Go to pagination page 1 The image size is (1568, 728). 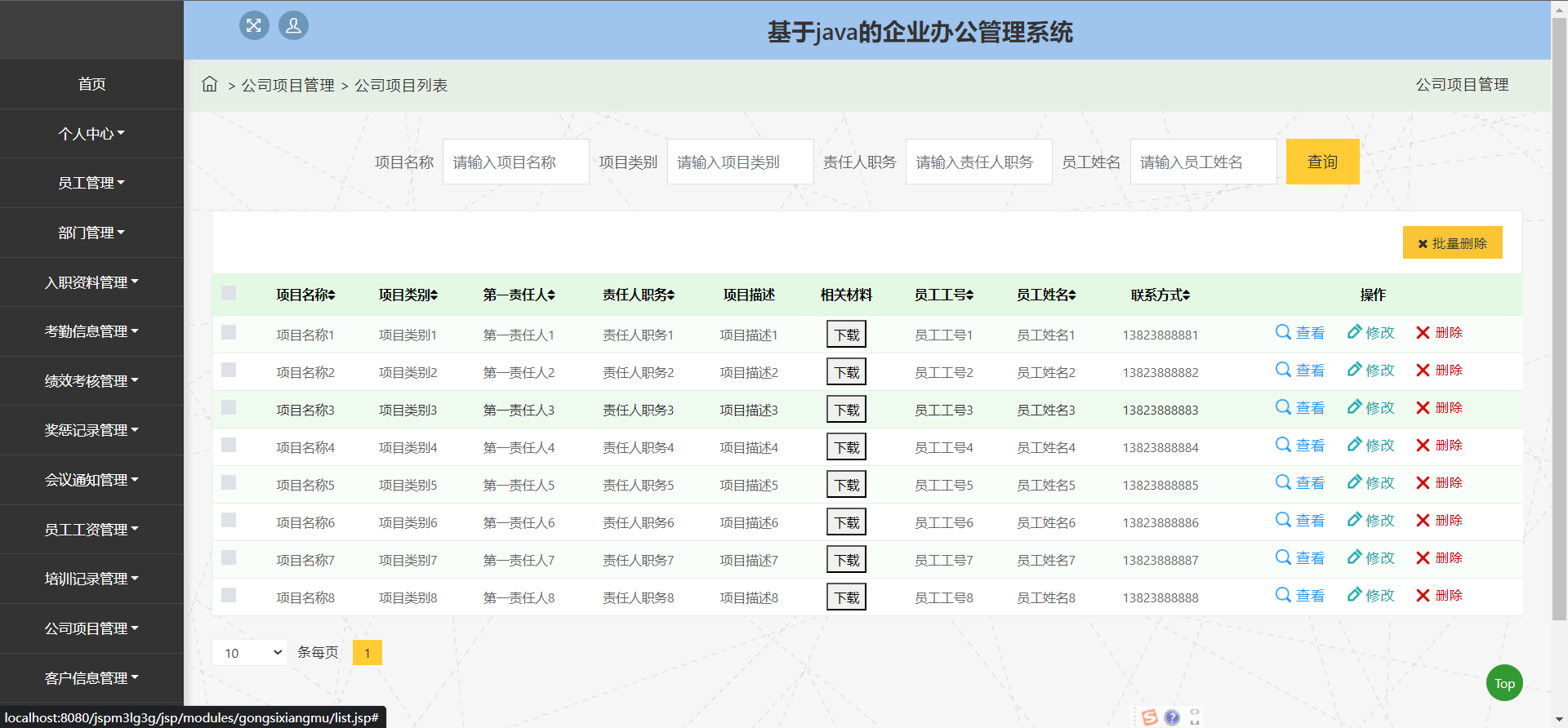click(x=367, y=652)
